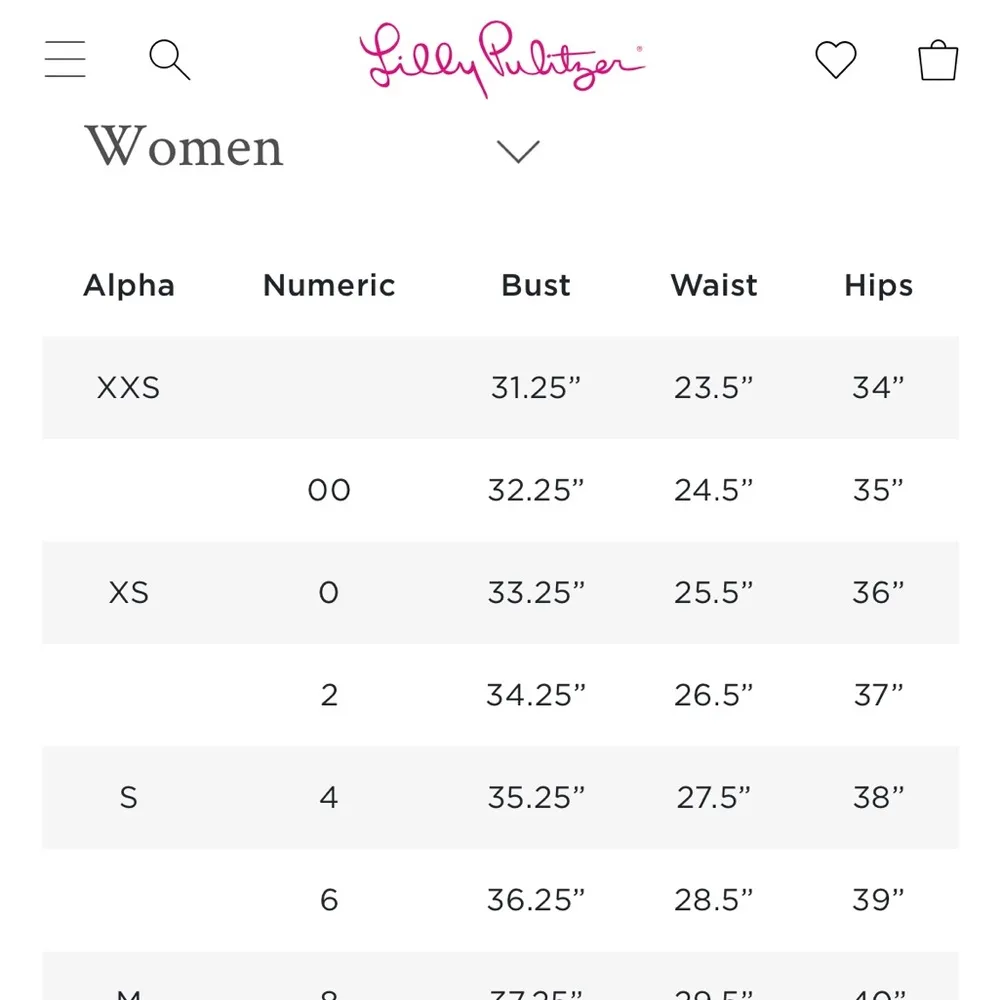Click the numeric size 00 cell
Viewport: 1000px width, 1000px height.
point(329,490)
